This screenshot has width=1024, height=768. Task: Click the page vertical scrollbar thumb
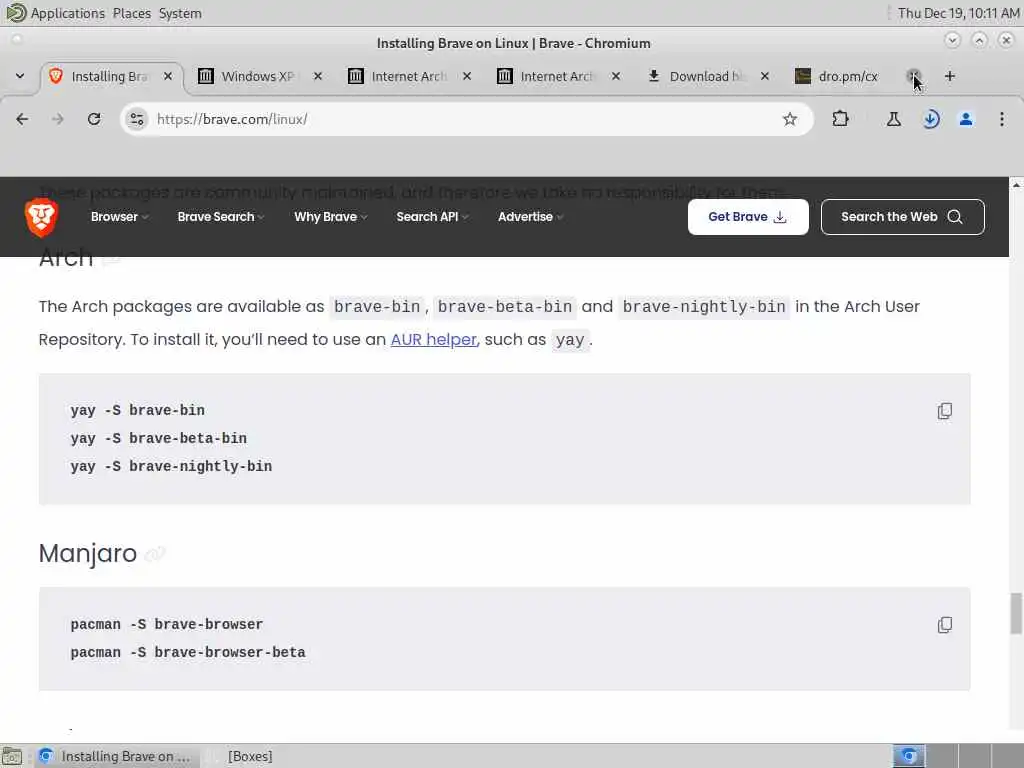tap(1016, 613)
